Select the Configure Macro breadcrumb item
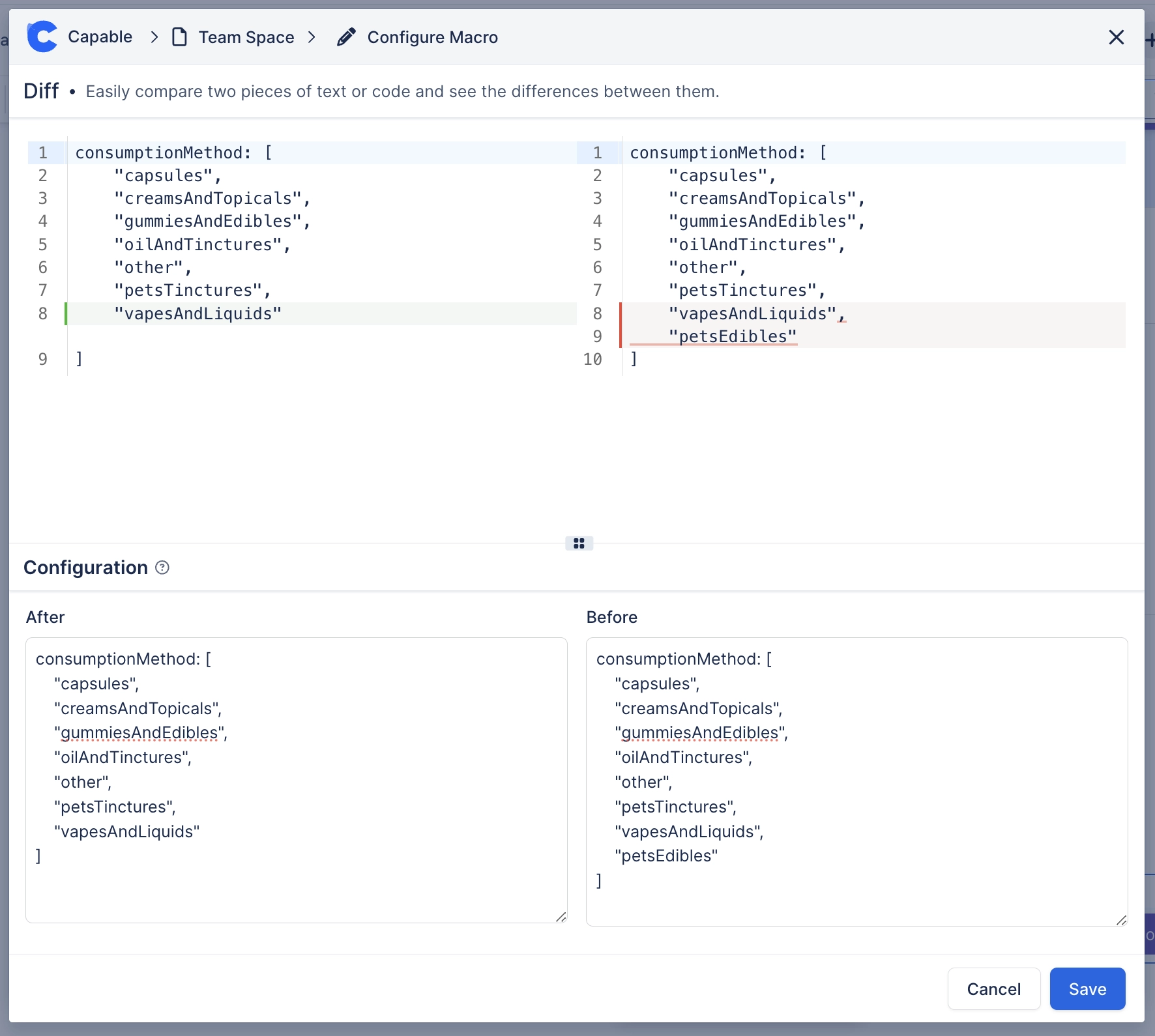This screenshot has width=1155, height=1036. tap(432, 37)
